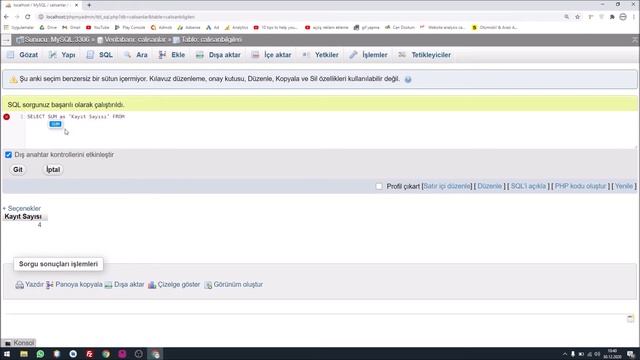Click the print icon next to Yazdır
The image size is (640, 360).
tap(20, 285)
